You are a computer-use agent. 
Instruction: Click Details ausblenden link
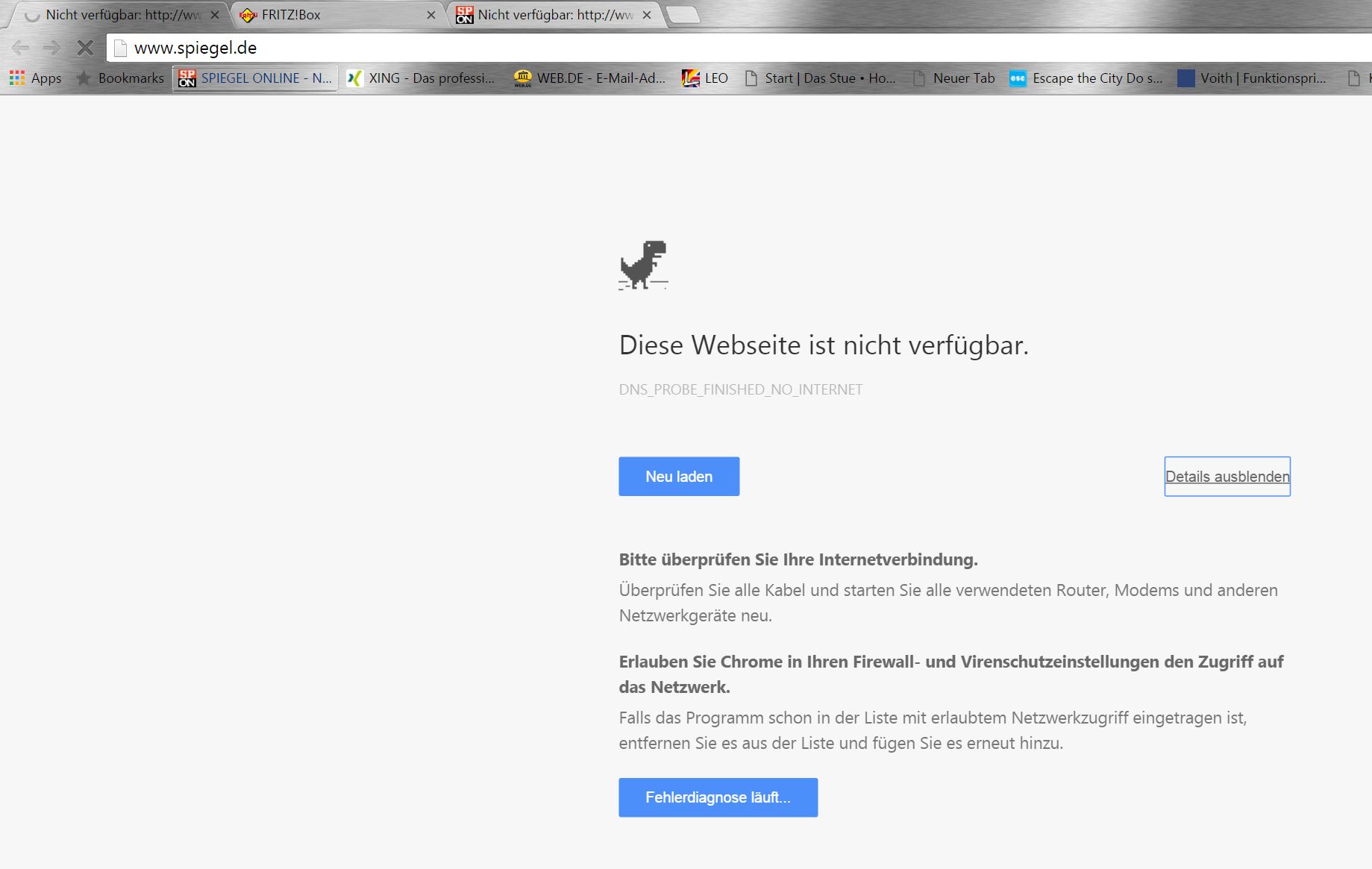(x=1227, y=477)
